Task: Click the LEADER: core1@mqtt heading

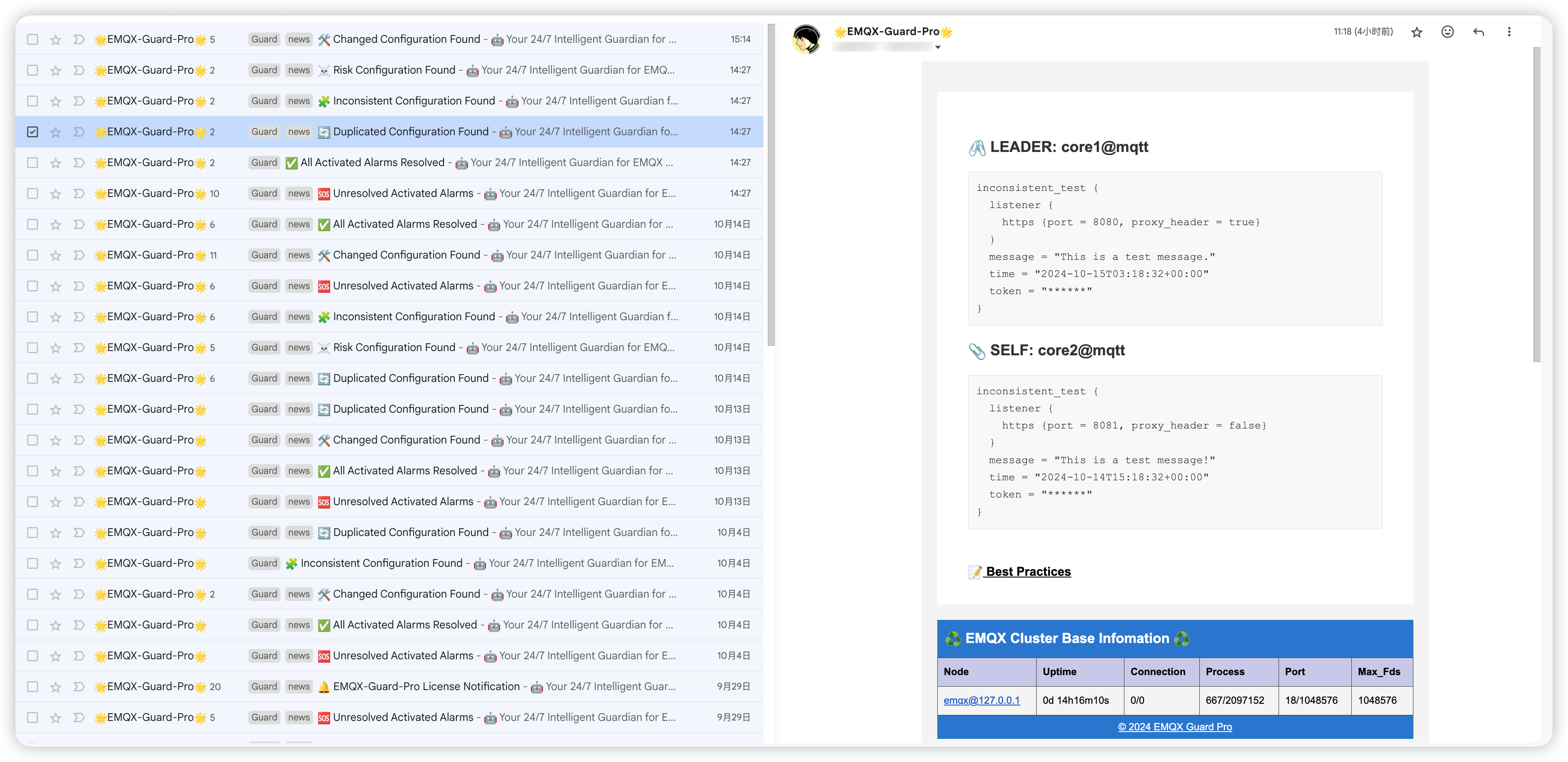Action: (1059, 147)
